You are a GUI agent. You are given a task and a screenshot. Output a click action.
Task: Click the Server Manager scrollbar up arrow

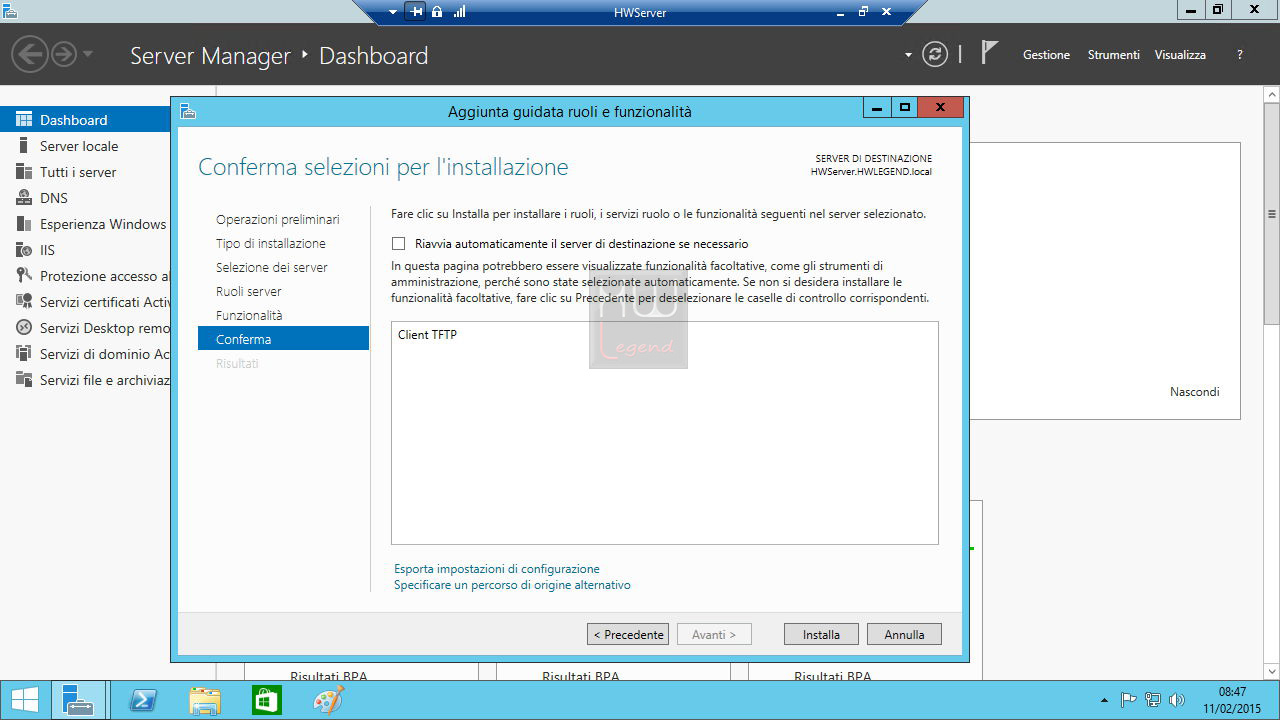(x=1272, y=93)
